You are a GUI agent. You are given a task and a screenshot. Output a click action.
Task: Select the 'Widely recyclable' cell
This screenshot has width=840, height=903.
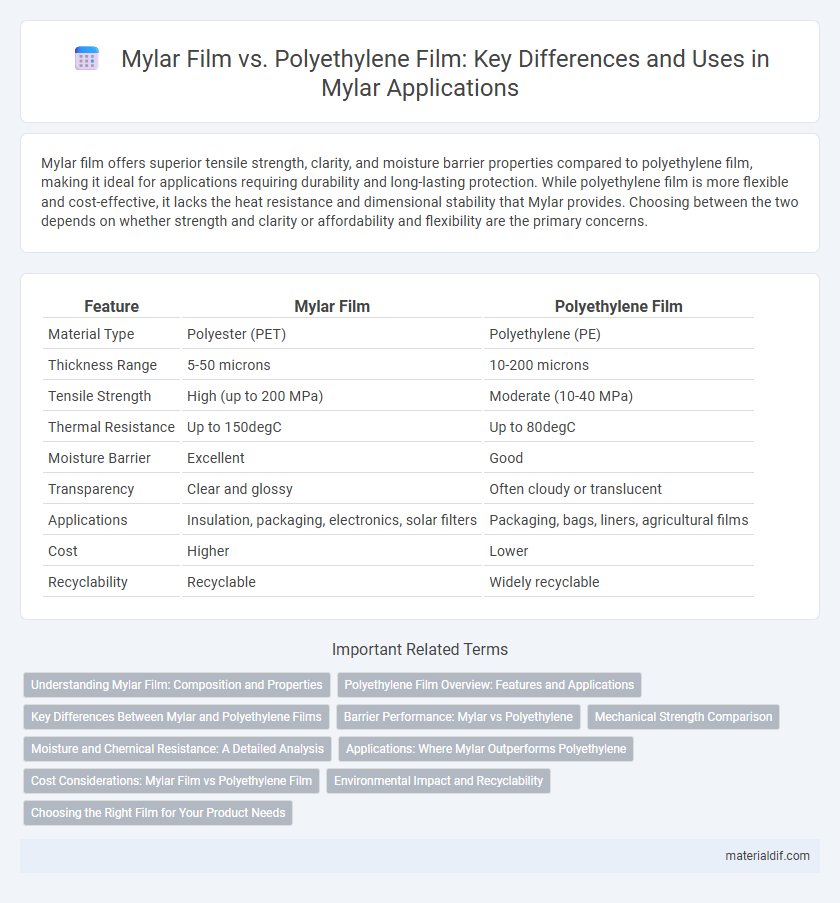[x=544, y=582]
